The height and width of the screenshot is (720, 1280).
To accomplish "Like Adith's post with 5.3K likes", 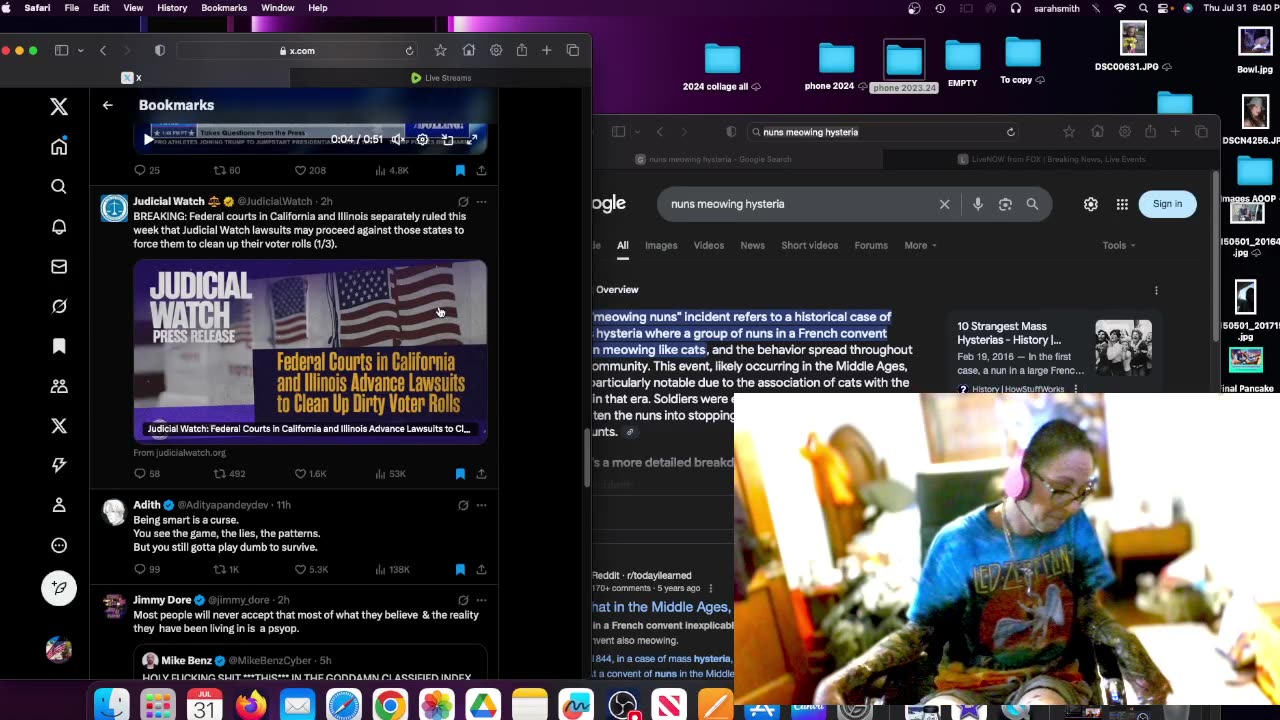I will point(310,570).
